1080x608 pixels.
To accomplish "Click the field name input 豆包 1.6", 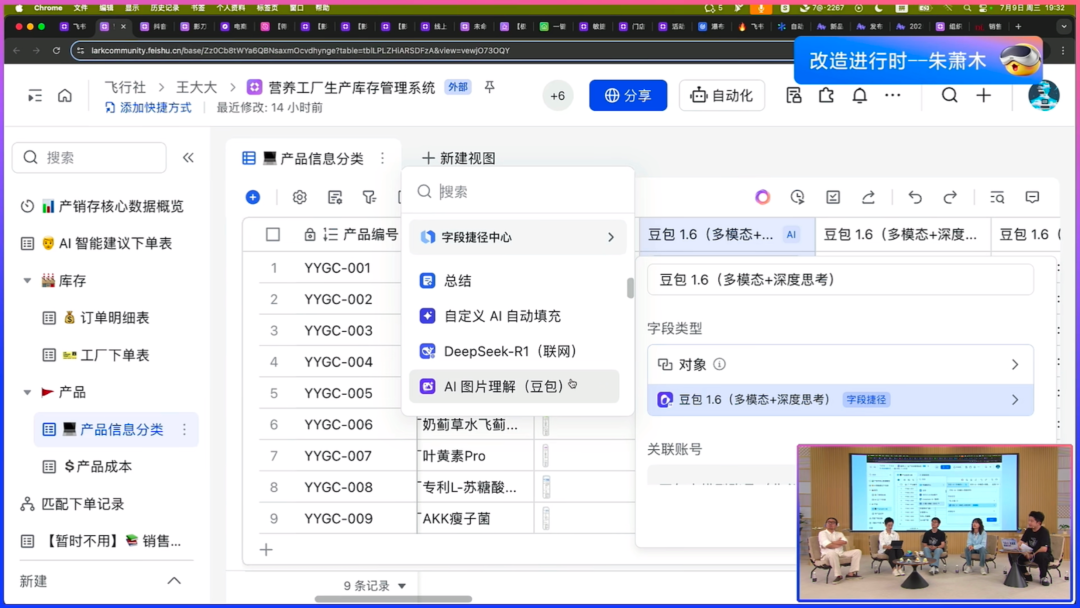I will [x=840, y=280].
